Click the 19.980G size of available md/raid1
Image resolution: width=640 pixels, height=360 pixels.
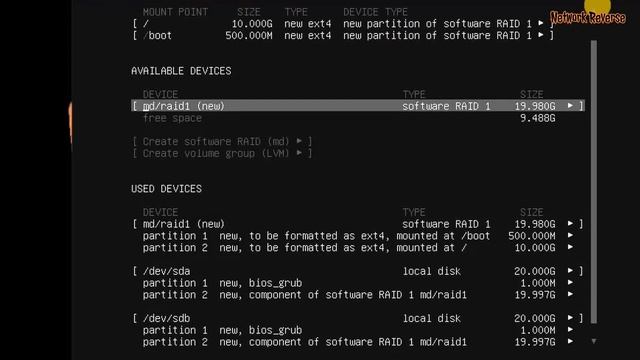tap(535, 107)
